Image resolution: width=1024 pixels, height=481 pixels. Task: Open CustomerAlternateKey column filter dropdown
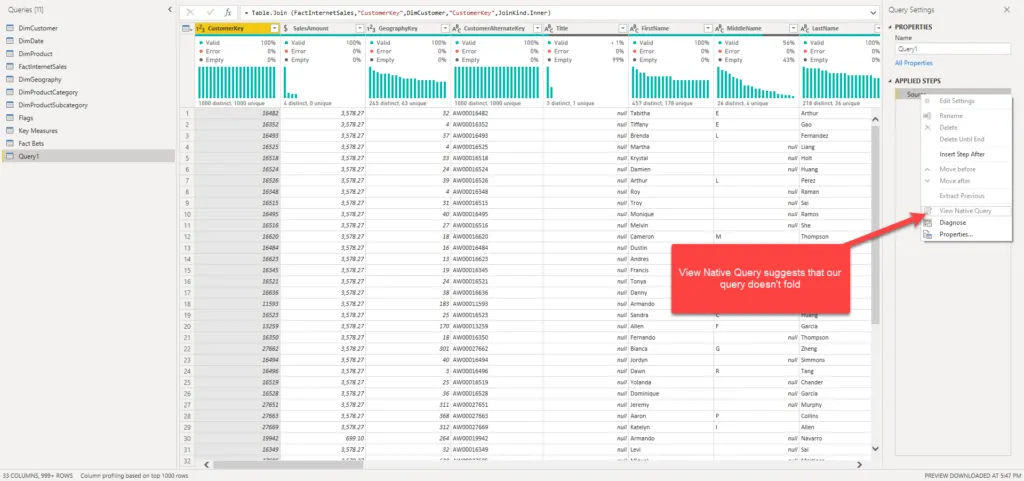[537, 29]
